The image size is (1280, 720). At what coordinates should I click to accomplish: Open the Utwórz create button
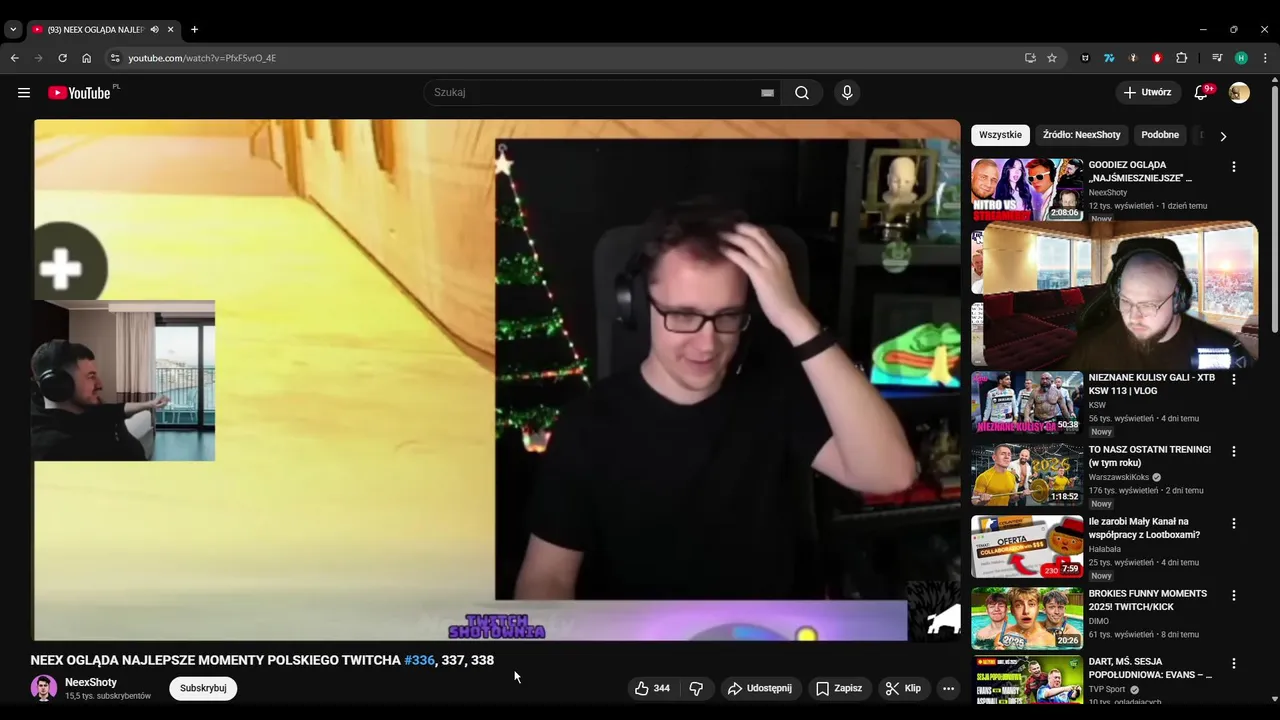[x=1146, y=93]
